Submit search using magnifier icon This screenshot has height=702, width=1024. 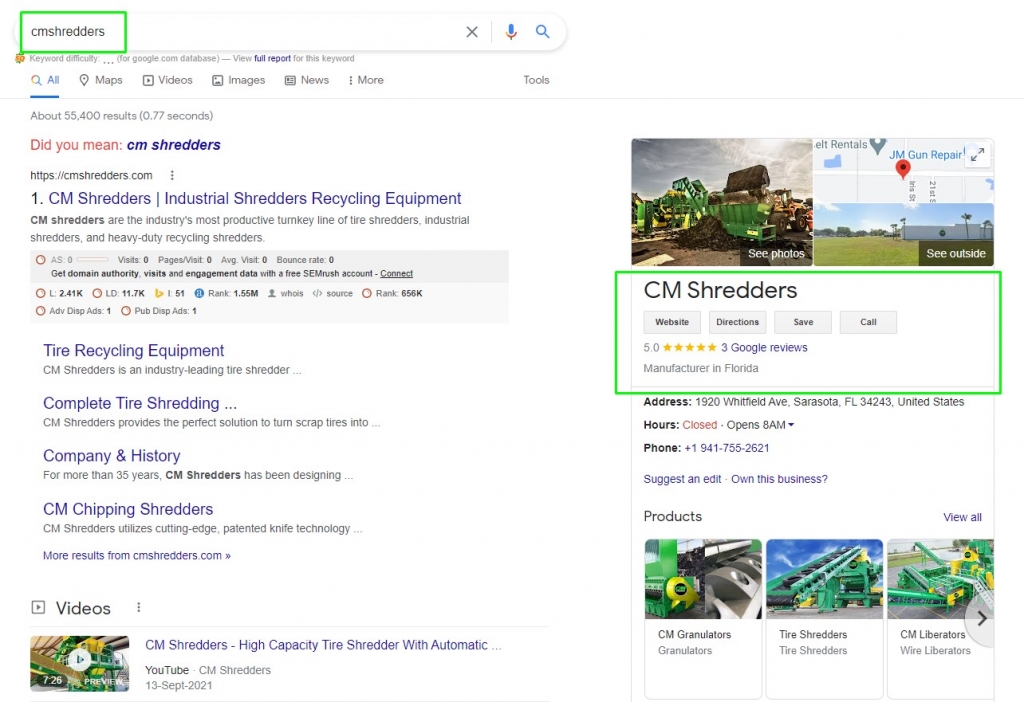(542, 31)
